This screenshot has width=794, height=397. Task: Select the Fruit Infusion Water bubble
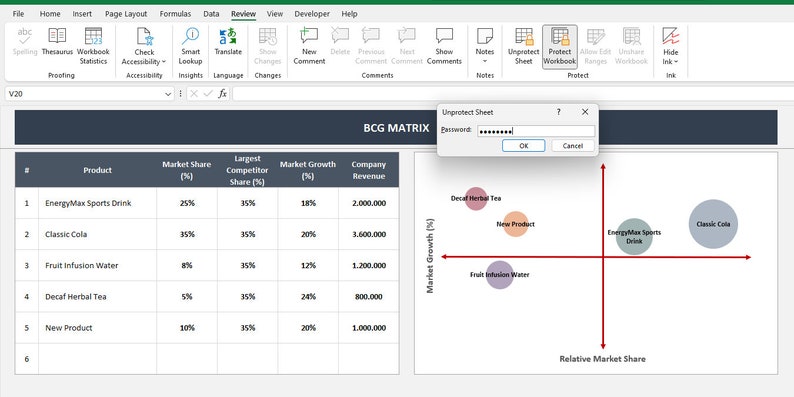500,274
